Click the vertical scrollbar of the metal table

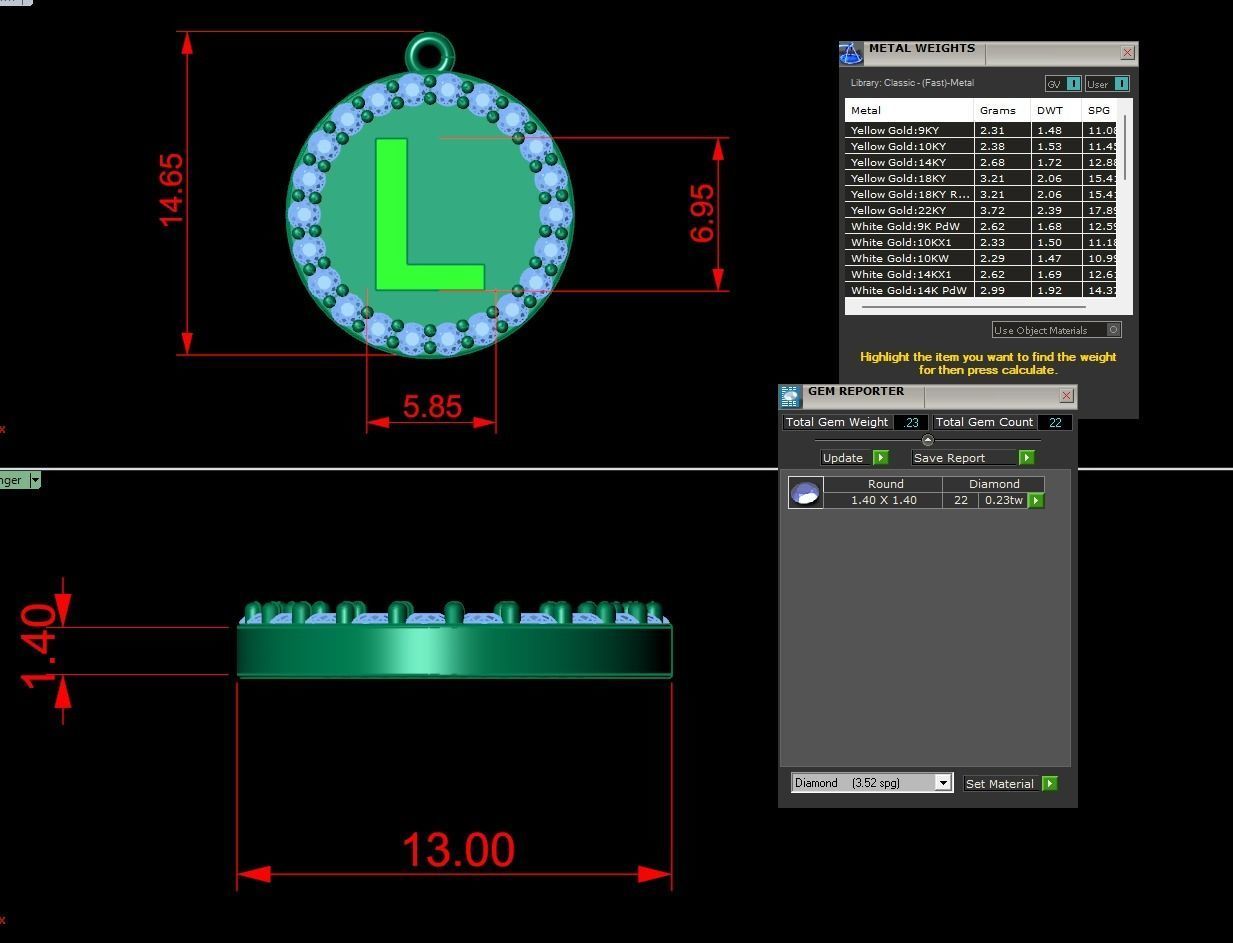(1126, 148)
